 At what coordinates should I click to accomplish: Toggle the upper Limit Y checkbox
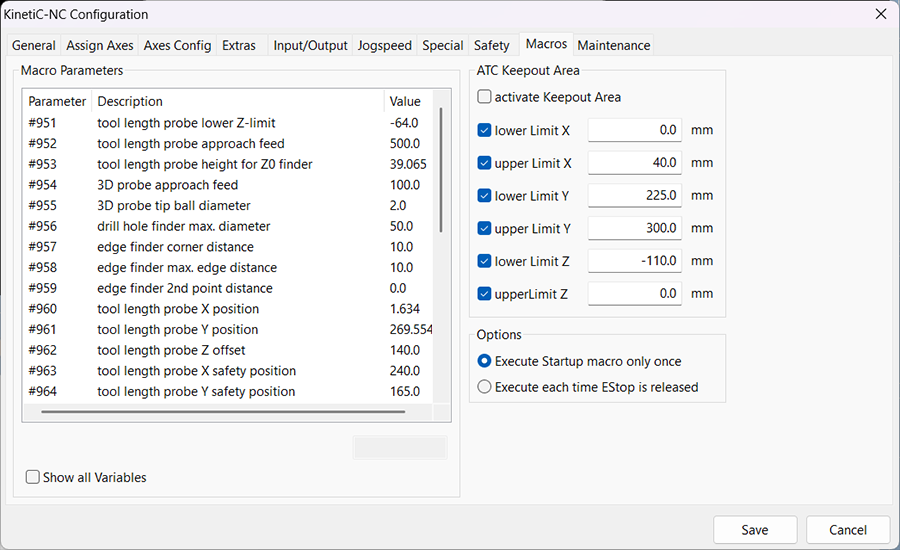click(x=484, y=228)
